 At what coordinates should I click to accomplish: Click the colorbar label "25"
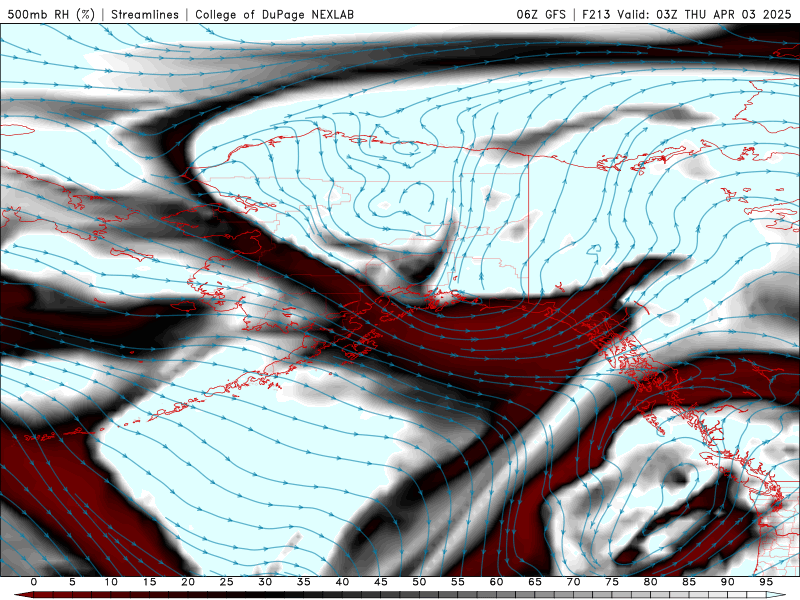point(227,582)
